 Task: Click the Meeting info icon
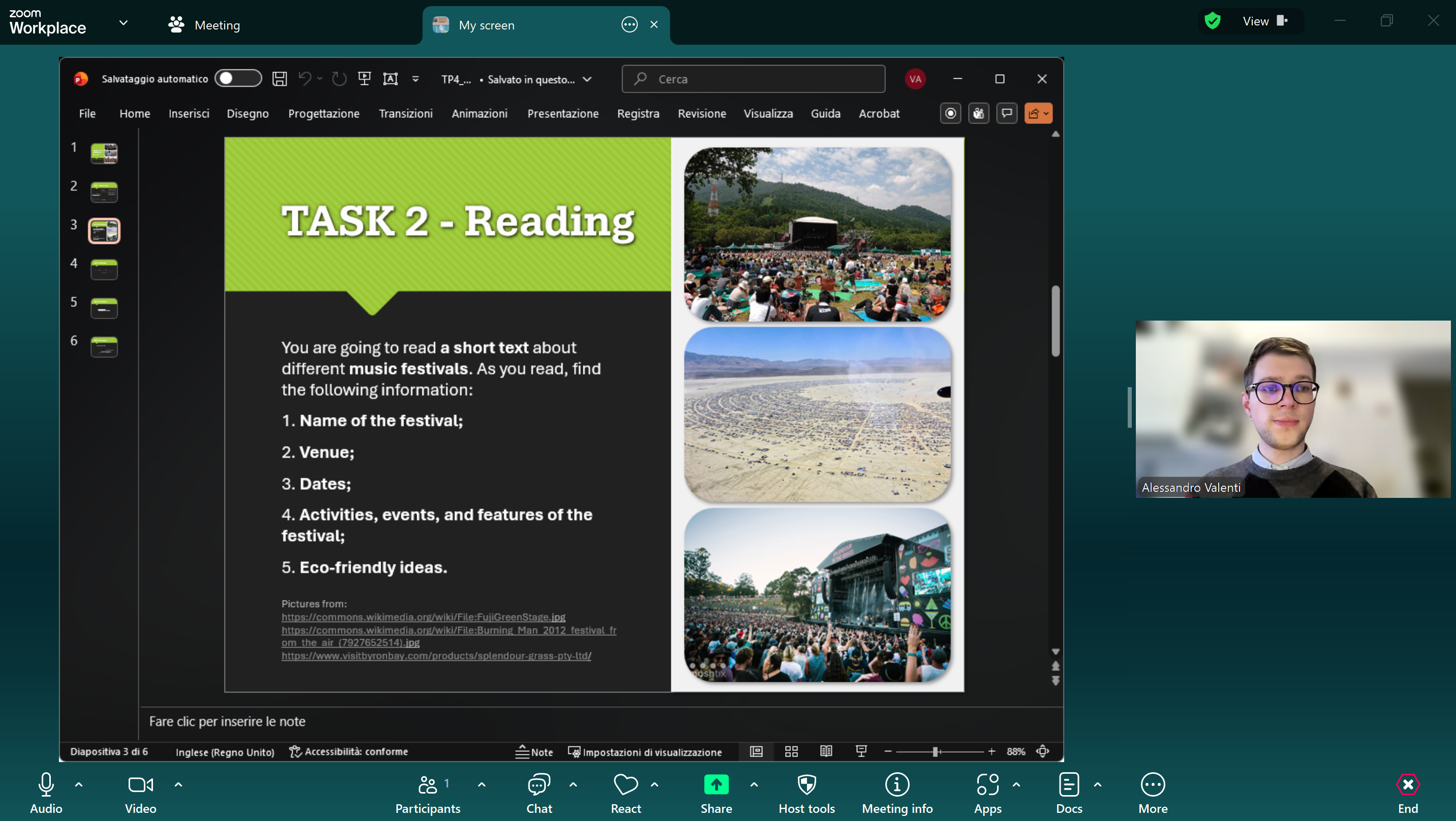click(x=897, y=784)
